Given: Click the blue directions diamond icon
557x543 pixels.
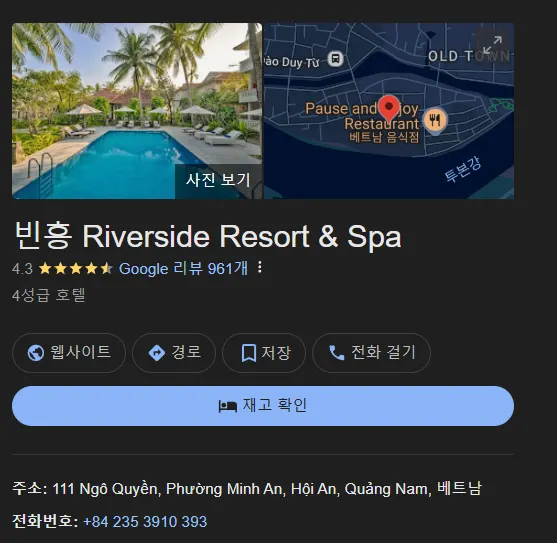Looking at the screenshot, I should (x=157, y=353).
